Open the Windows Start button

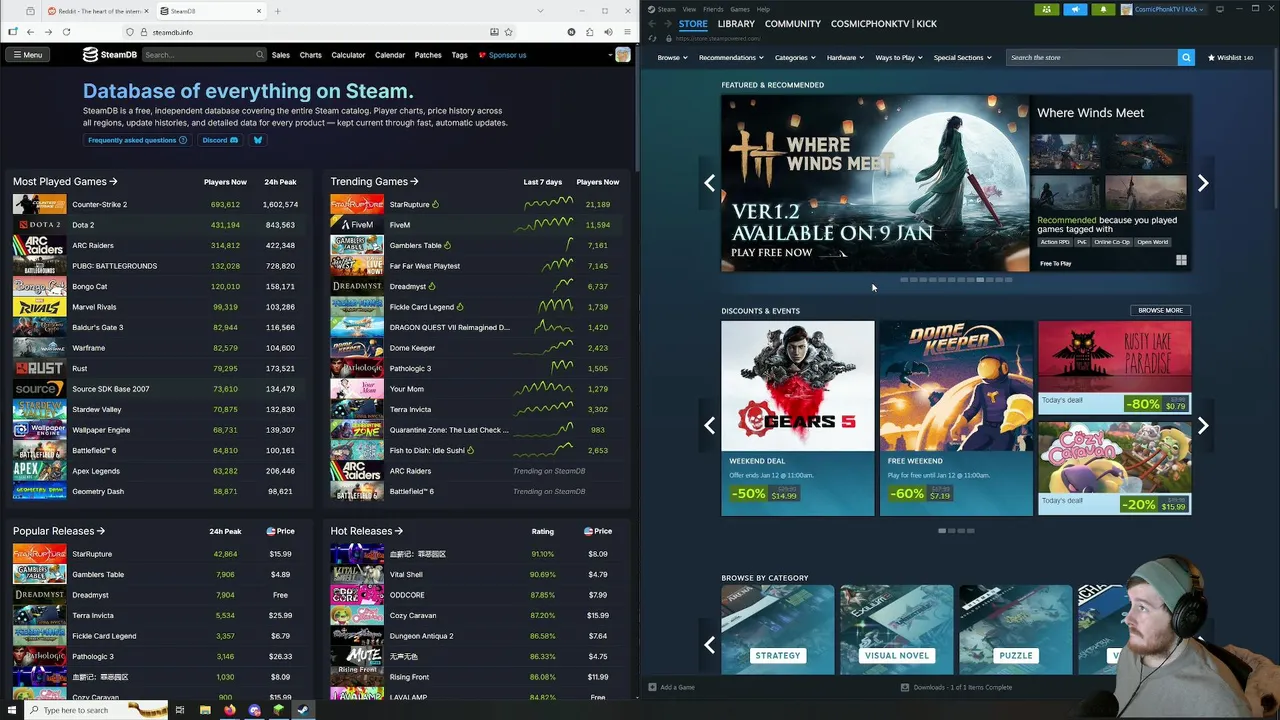coord(13,710)
